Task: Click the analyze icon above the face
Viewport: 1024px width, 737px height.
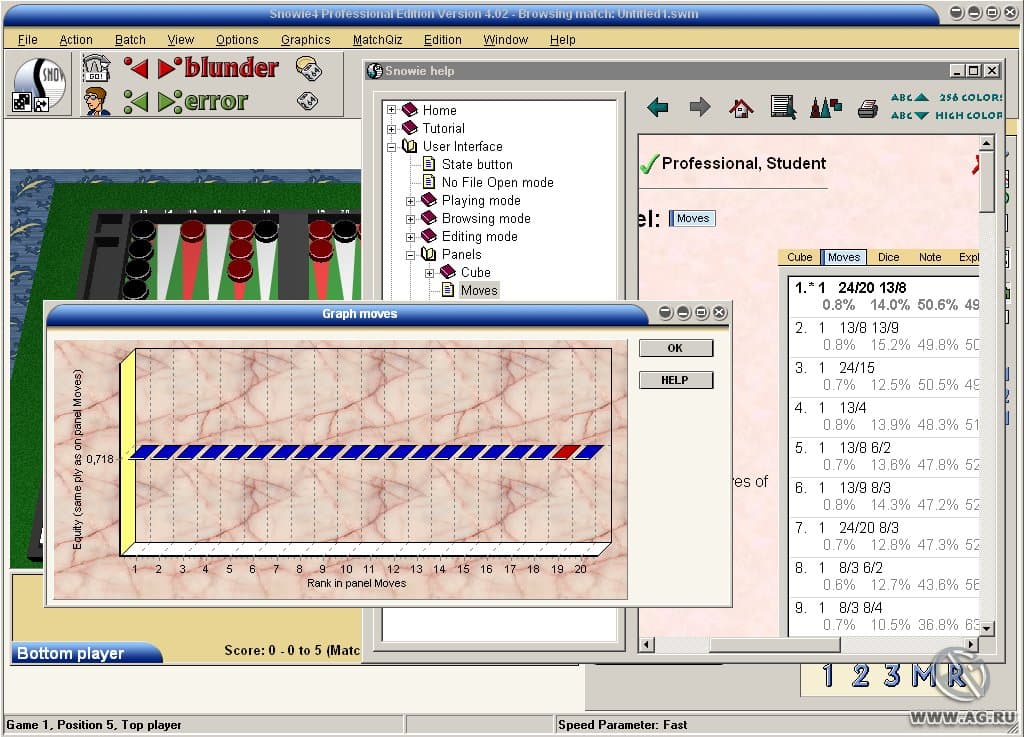Action: [x=97, y=69]
